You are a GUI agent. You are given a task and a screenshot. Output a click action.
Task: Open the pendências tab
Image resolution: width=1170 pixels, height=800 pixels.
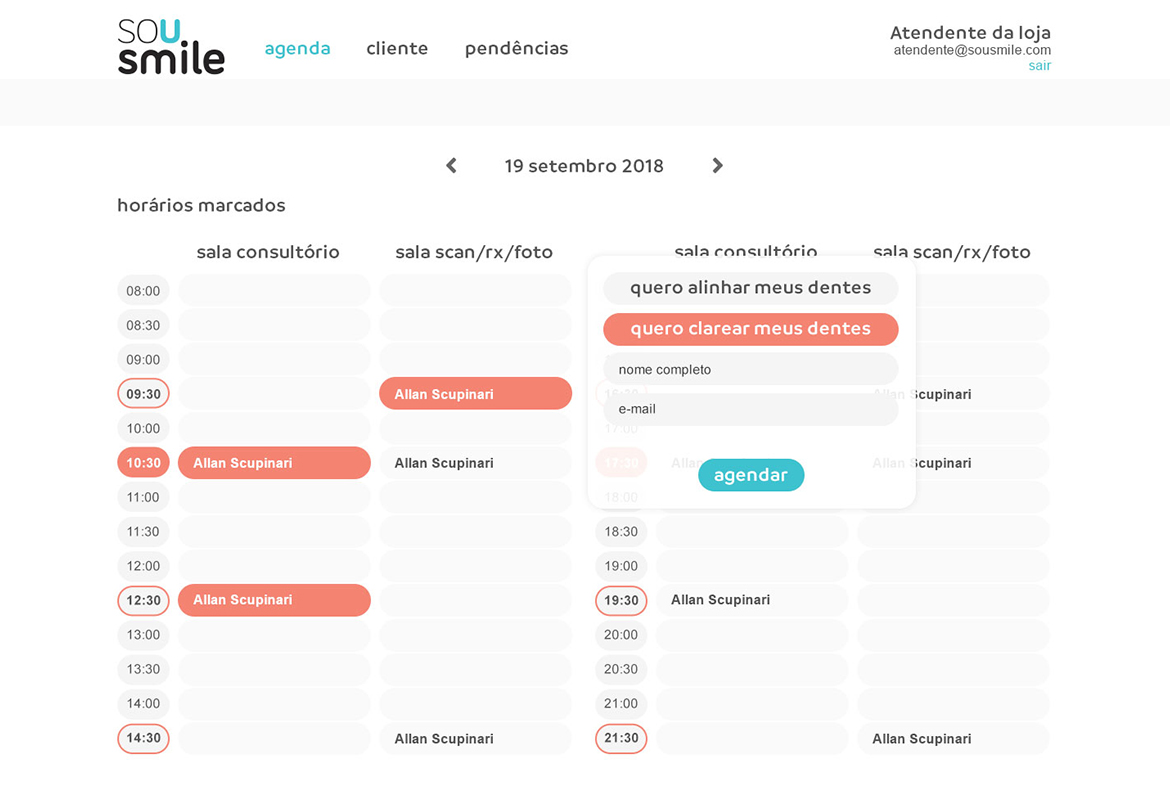[x=516, y=48]
